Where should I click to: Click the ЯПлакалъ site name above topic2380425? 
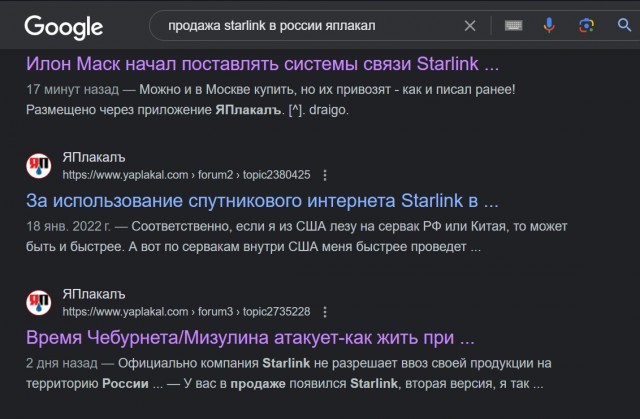tap(94, 157)
